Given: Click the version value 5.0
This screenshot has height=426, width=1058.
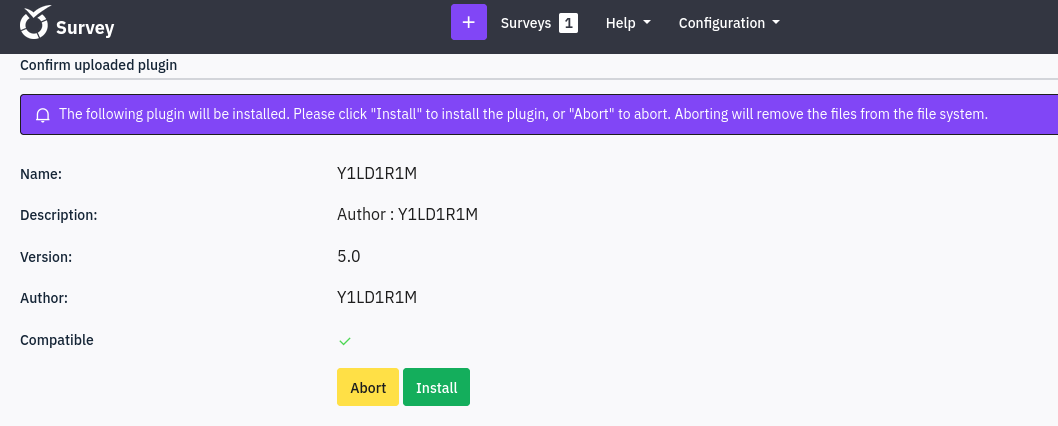Looking at the screenshot, I should coord(349,257).
